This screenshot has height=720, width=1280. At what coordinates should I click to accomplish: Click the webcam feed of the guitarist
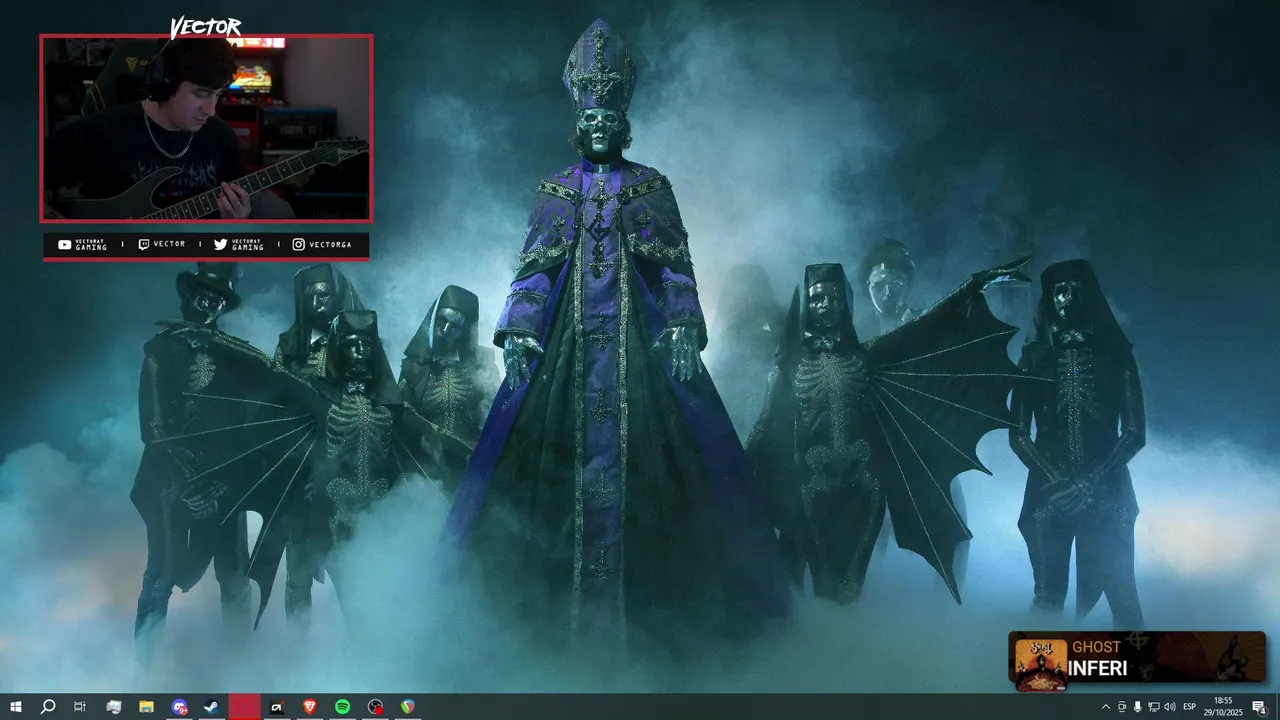(x=206, y=128)
